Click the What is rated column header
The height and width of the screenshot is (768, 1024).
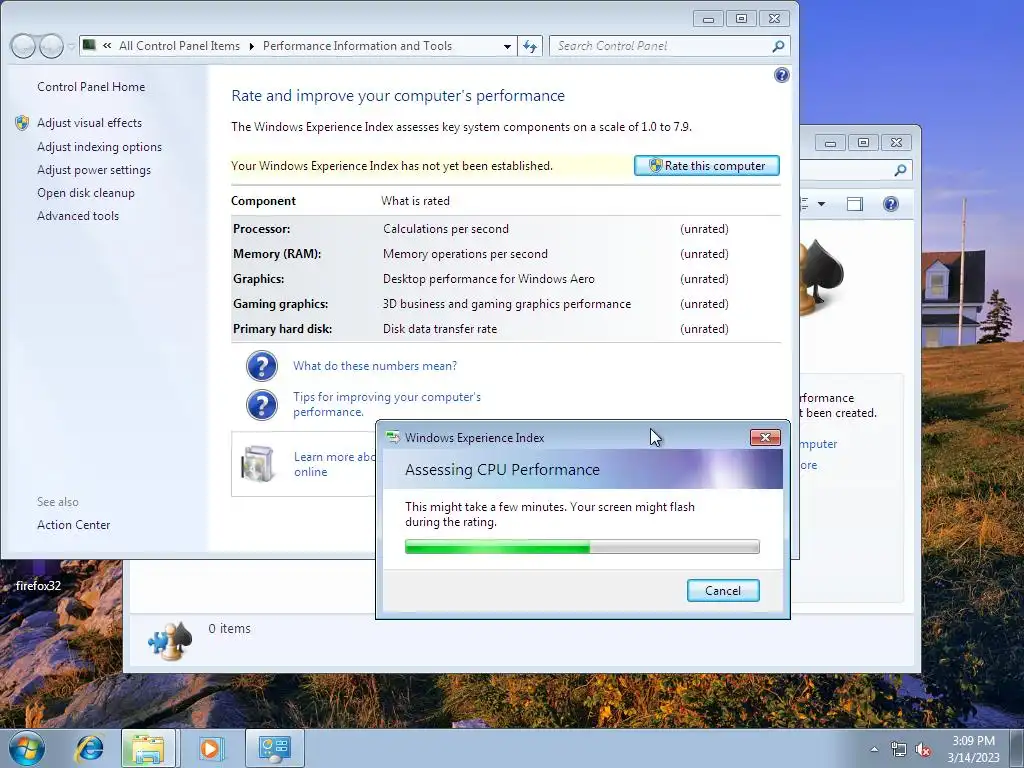(x=415, y=201)
